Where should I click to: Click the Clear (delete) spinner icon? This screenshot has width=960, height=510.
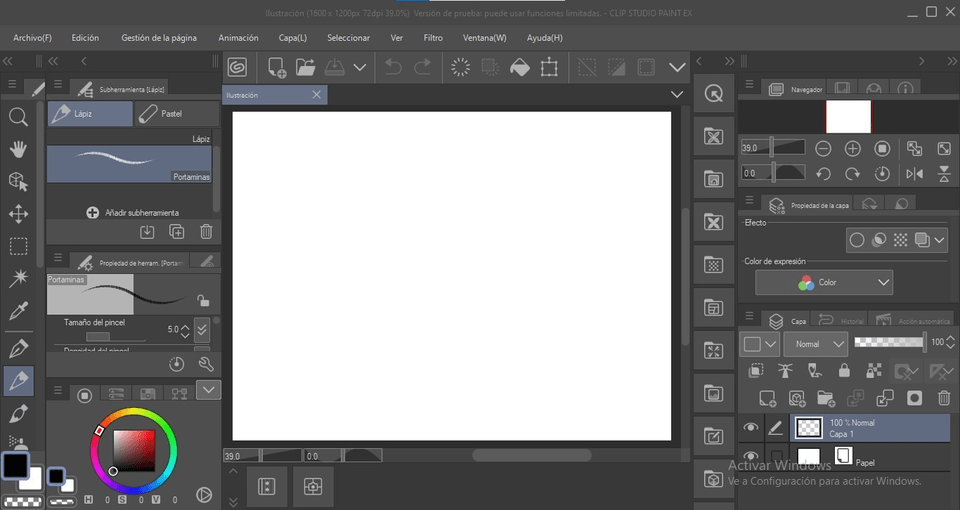[x=460, y=67]
